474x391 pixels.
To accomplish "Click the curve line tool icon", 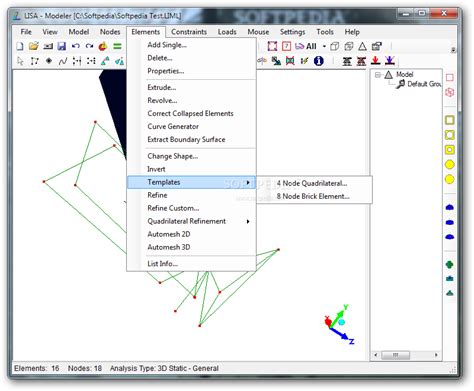I will point(63,61).
